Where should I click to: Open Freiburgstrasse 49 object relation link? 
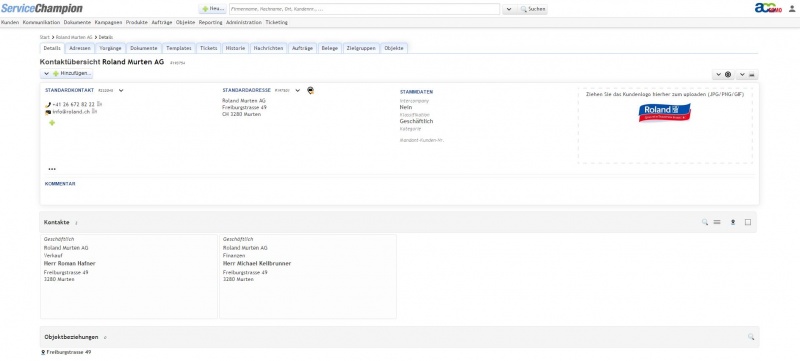[x=69, y=352]
